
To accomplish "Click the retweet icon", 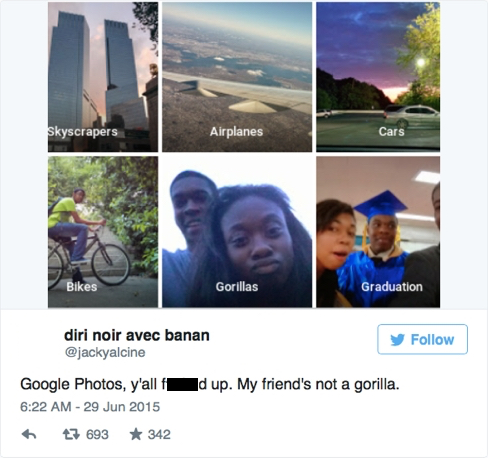I will pyautogui.click(x=71, y=434).
